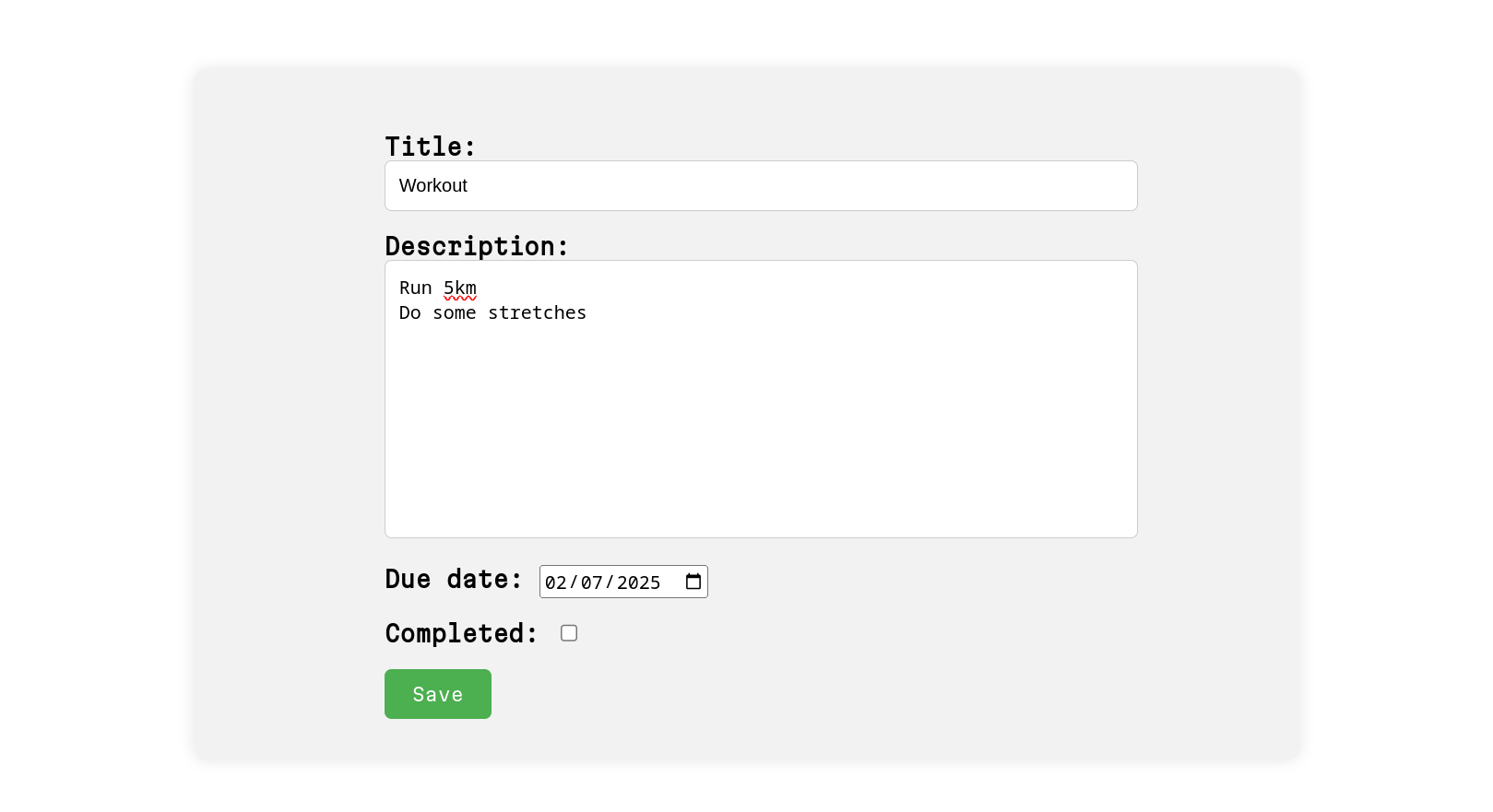Screen dimensions: 1493x812
Task: Click the word Workout in the title field
Action: pos(432,185)
